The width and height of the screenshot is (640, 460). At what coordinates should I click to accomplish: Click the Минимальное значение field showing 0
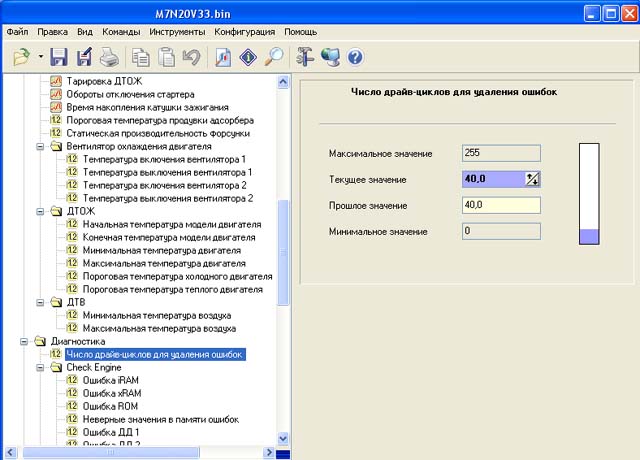(x=501, y=231)
